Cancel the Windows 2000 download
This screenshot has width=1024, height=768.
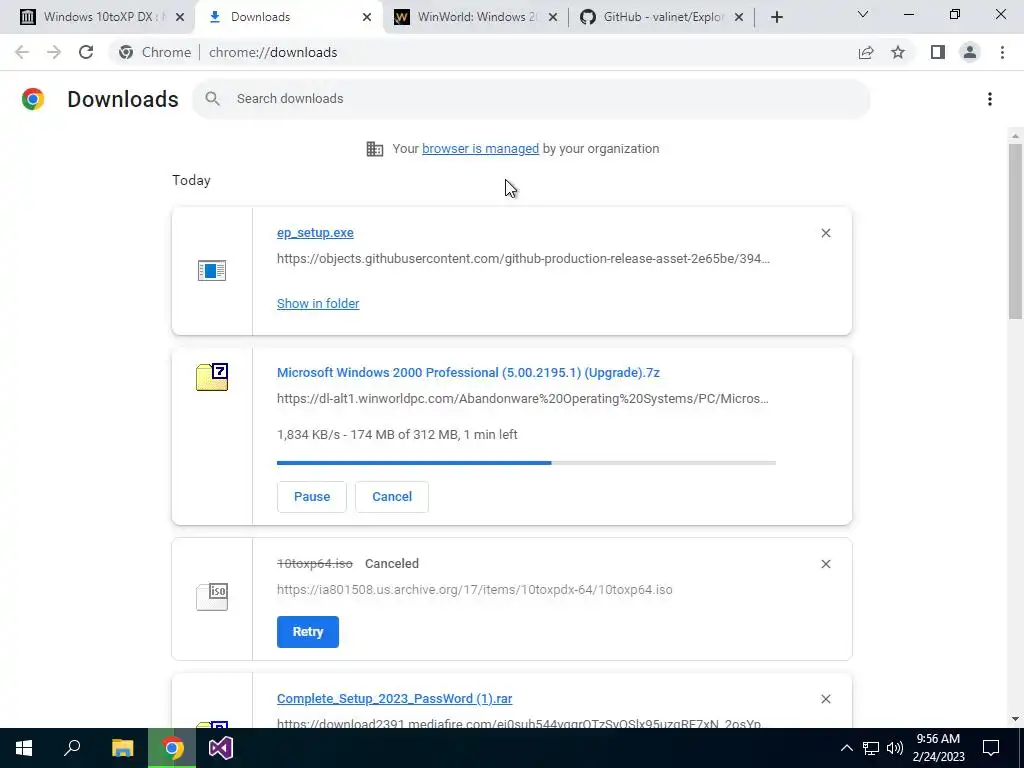pos(392,497)
